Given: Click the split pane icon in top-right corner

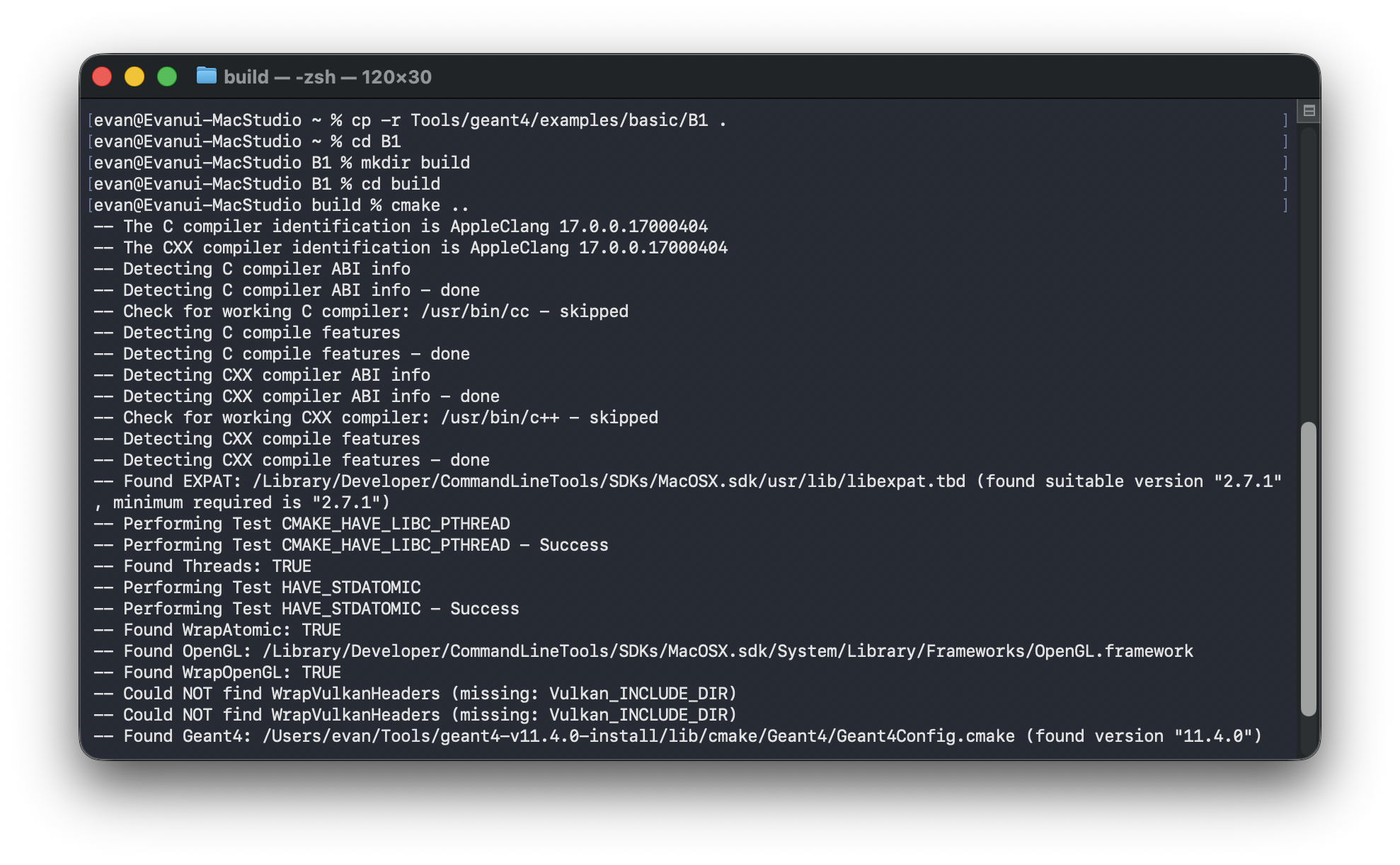Looking at the screenshot, I should (1309, 110).
